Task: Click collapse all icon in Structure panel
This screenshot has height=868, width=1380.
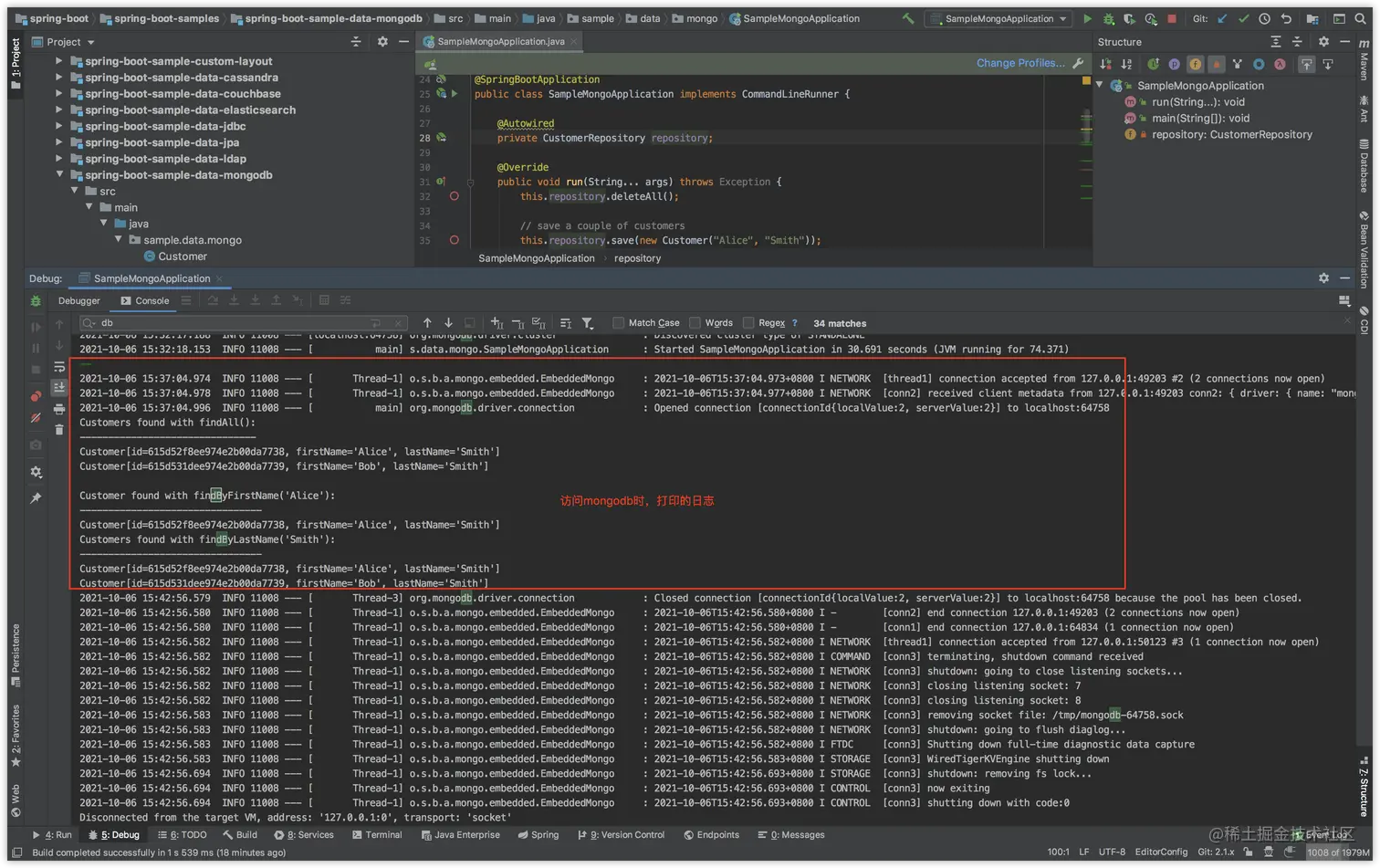Action: [x=1297, y=42]
